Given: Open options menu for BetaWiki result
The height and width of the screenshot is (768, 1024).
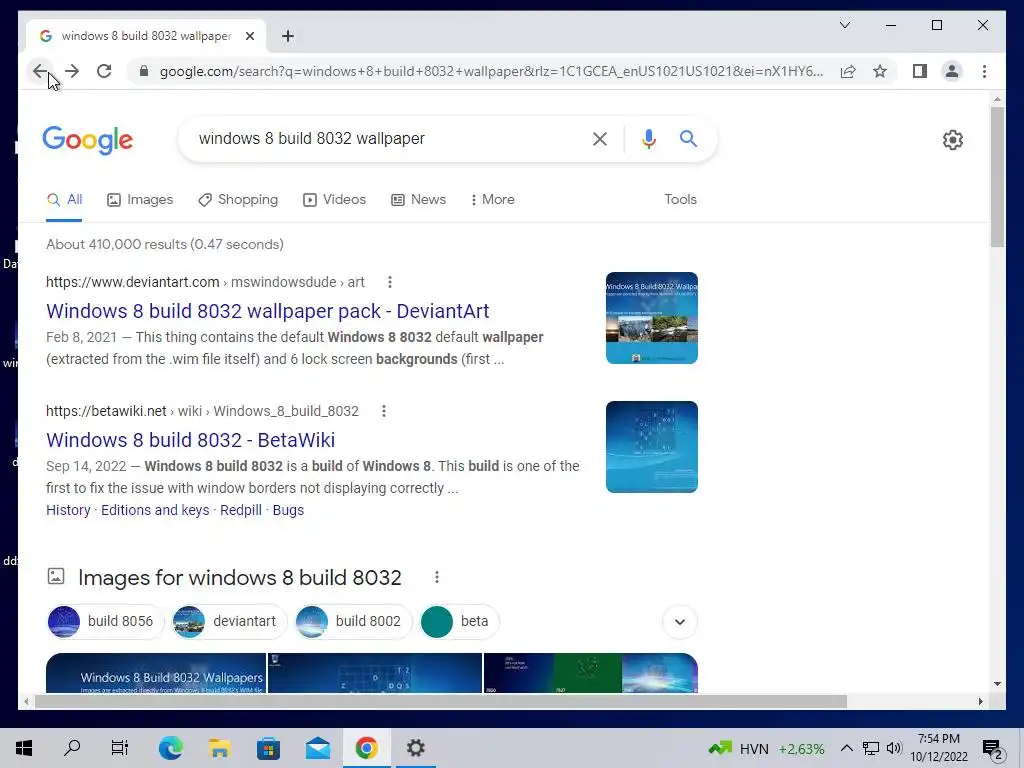Looking at the screenshot, I should (383, 411).
